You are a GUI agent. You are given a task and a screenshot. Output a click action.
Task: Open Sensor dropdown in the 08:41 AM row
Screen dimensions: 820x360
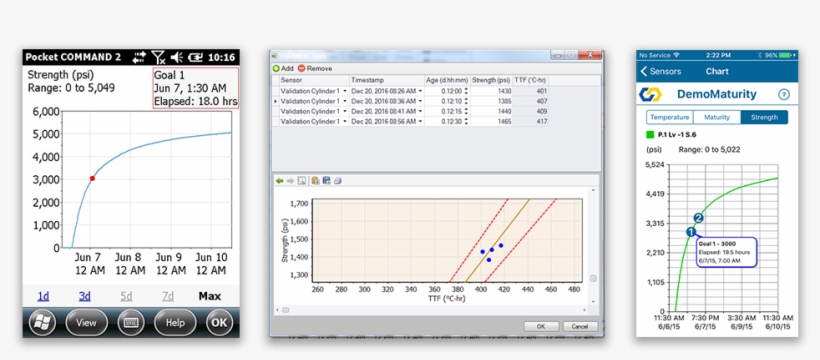(345, 111)
